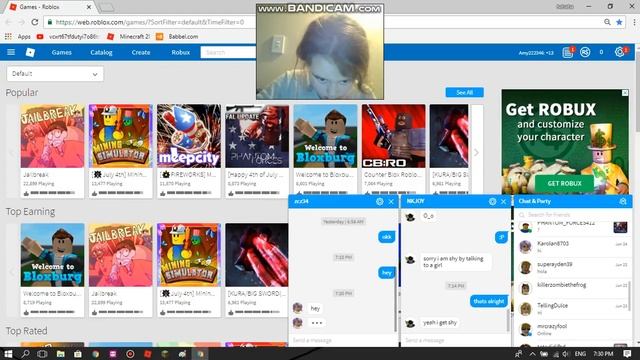Click the zoom magnifier icon in address bar
The width and height of the screenshot is (640, 360).
click(x=607, y=22)
